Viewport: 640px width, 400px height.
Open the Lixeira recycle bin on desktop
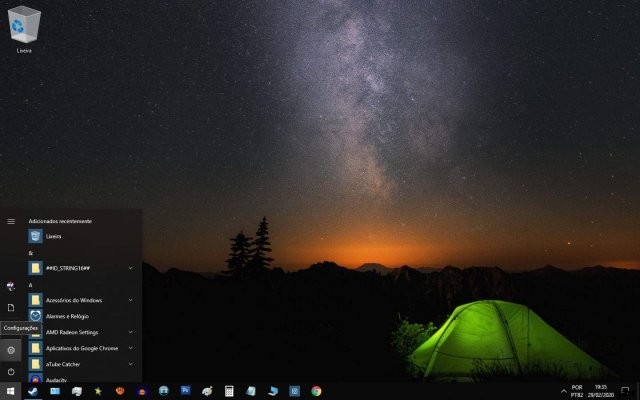coord(24,26)
